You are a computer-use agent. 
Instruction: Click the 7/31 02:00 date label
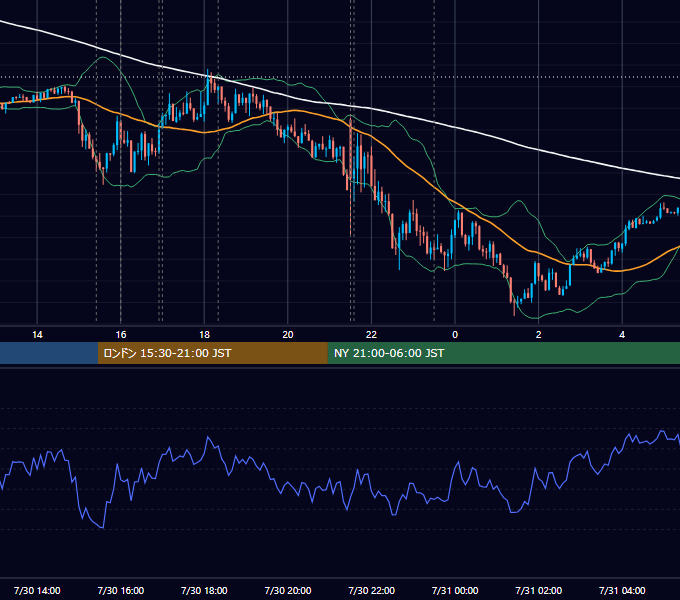click(539, 590)
